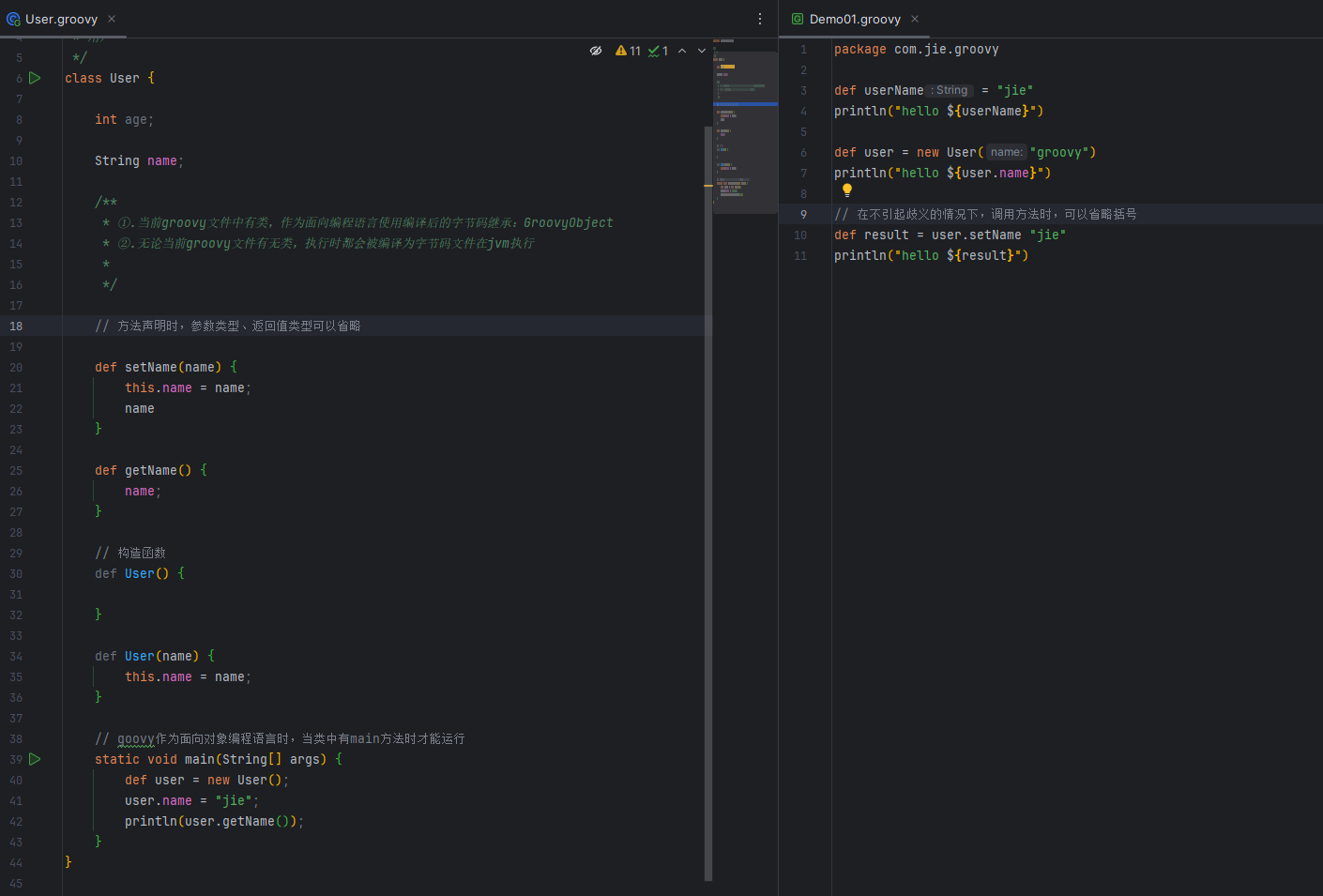1323x896 pixels.
Task: Click 'static void main' method signature
Action: [154, 759]
